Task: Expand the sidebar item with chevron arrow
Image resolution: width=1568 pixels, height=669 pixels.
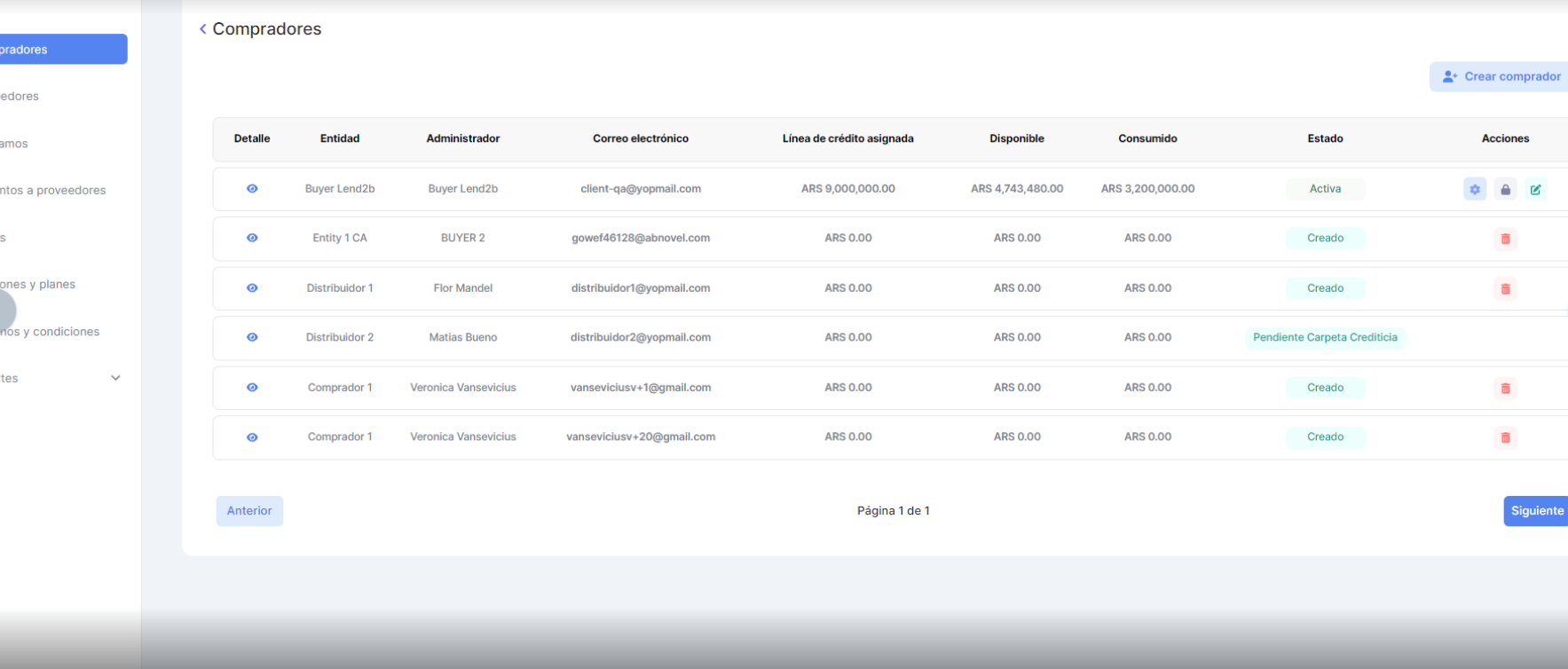Action: coord(115,378)
